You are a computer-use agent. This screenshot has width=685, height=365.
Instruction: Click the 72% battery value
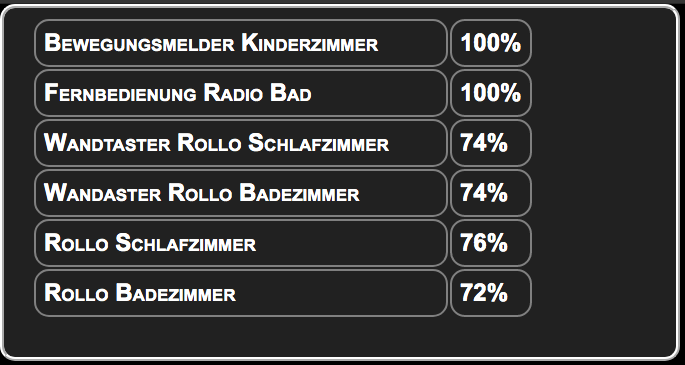coord(491,293)
